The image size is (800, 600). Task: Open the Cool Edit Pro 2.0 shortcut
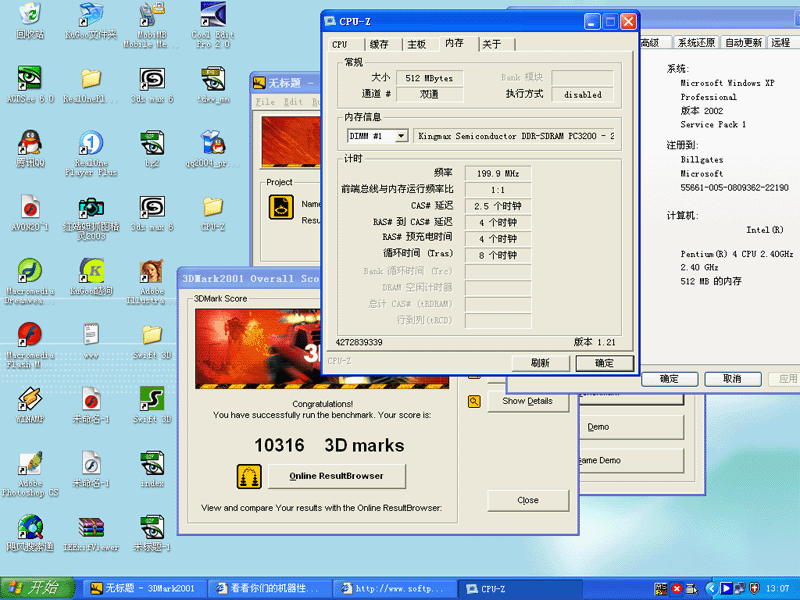point(213,24)
